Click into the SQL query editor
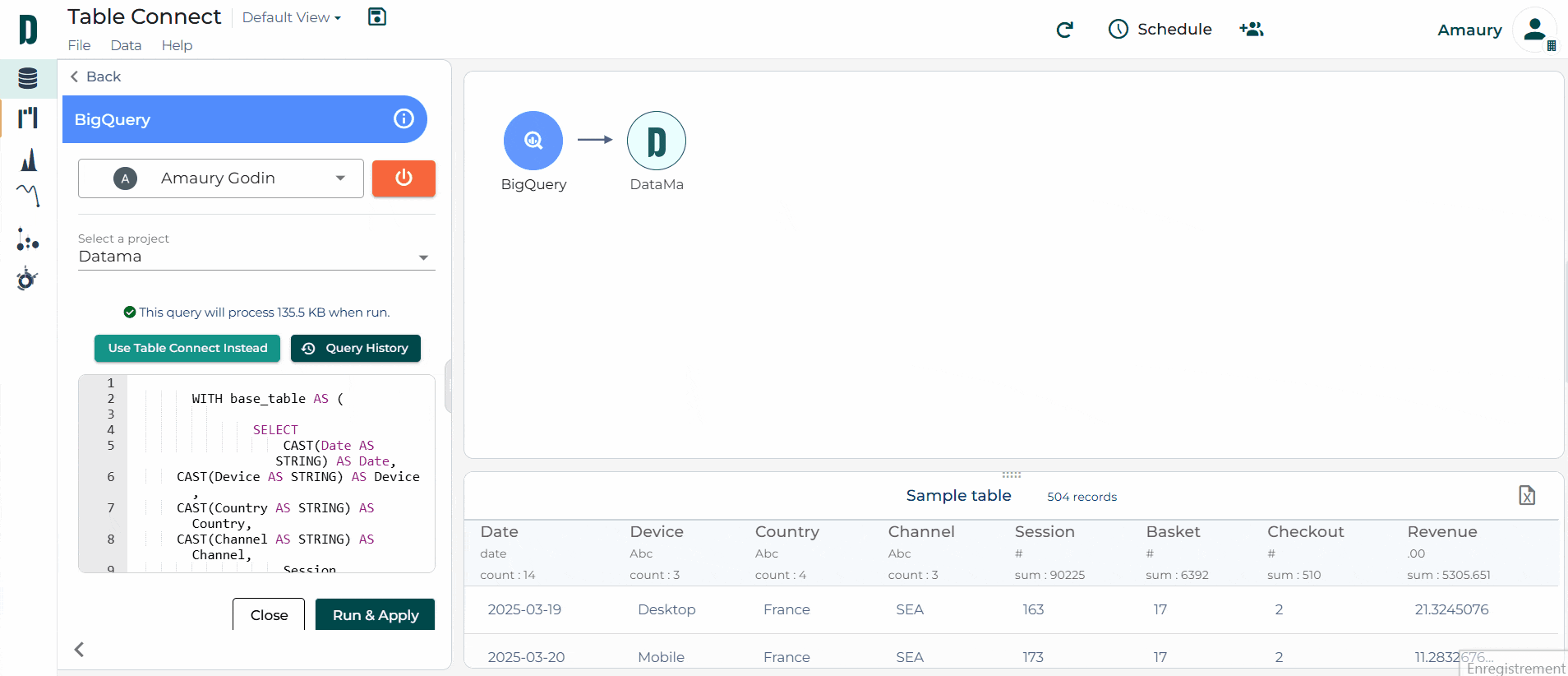 tap(256, 474)
